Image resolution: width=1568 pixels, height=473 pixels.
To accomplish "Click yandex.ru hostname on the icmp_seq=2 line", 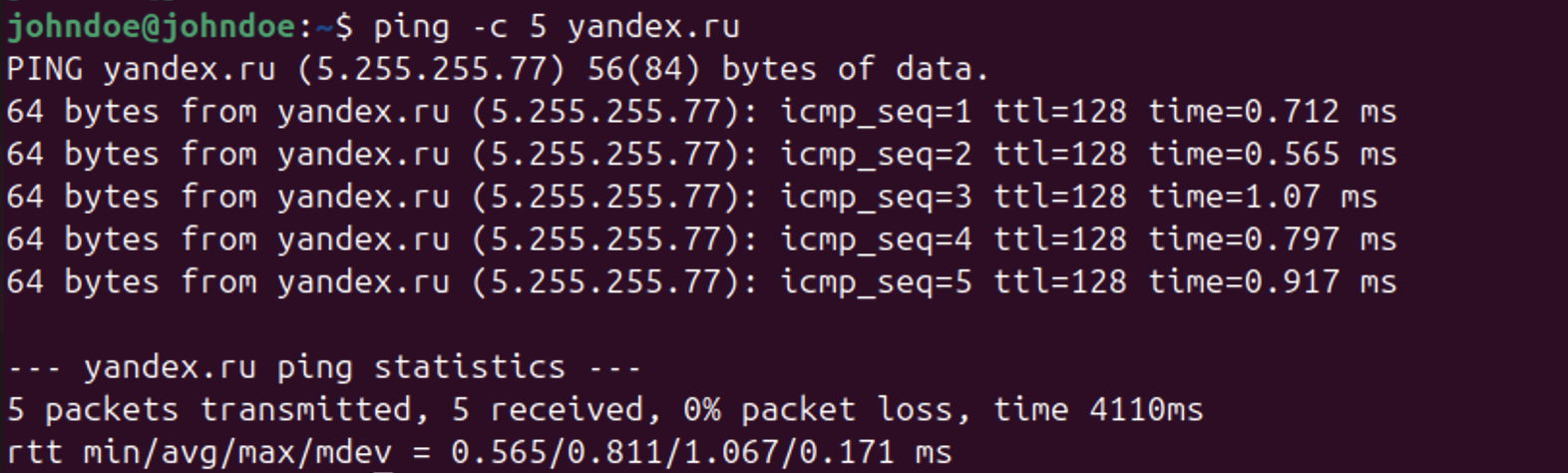I will 363,155.
